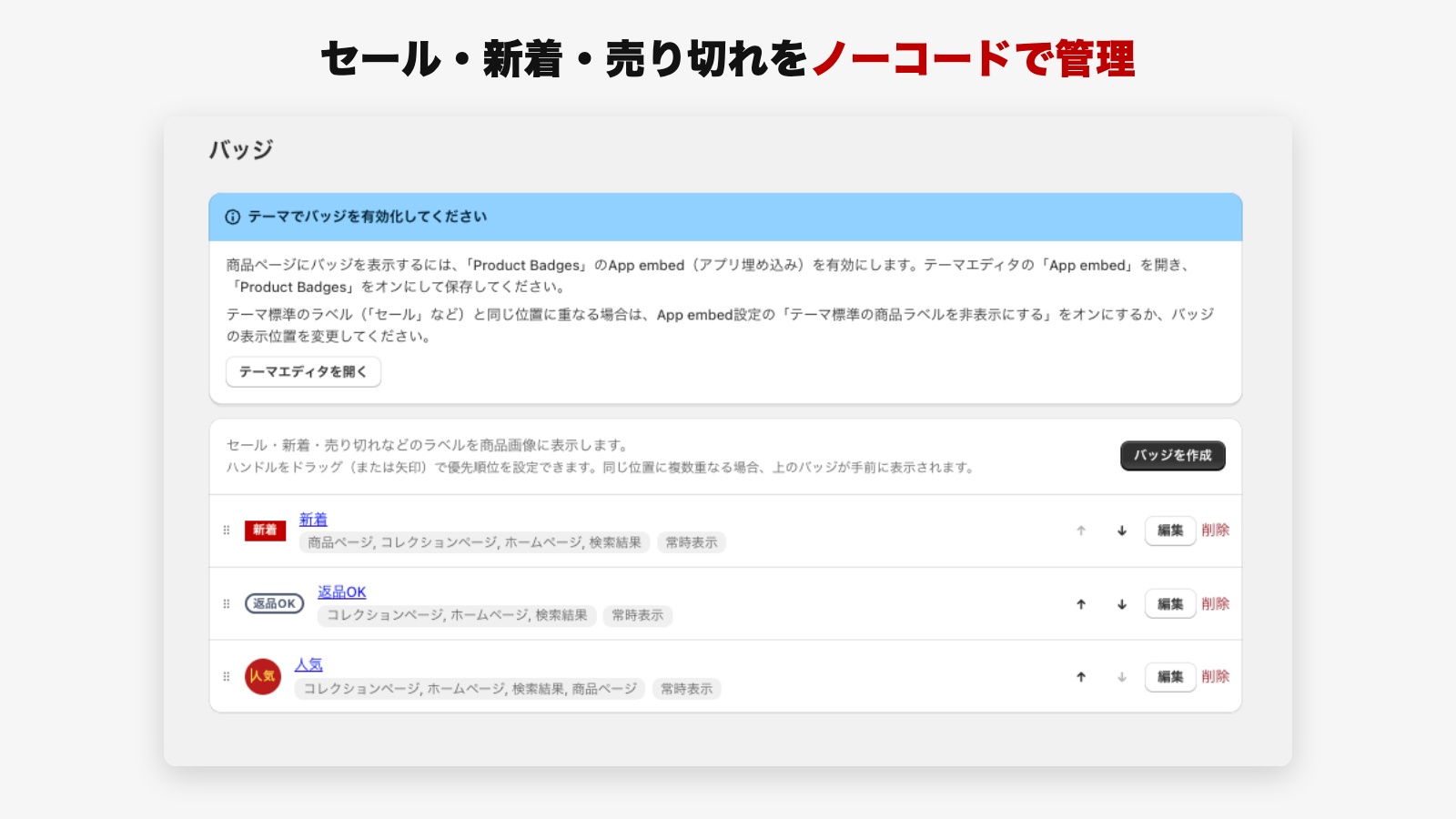Screen dimensions: 1456x819
Task: Click the 常時表示 tag in the 新着 row
Action: (x=692, y=542)
